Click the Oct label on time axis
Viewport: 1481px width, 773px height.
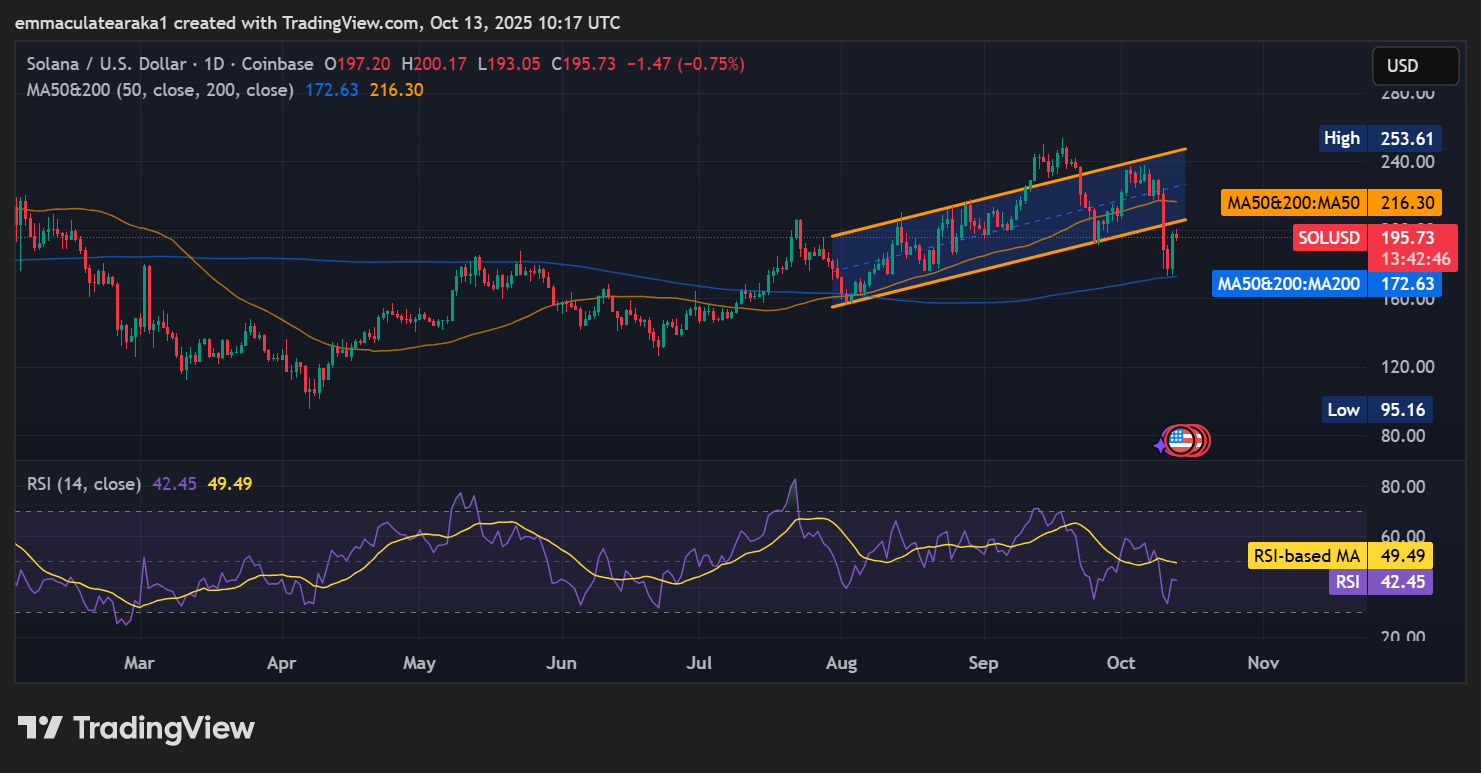(x=1121, y=663)
